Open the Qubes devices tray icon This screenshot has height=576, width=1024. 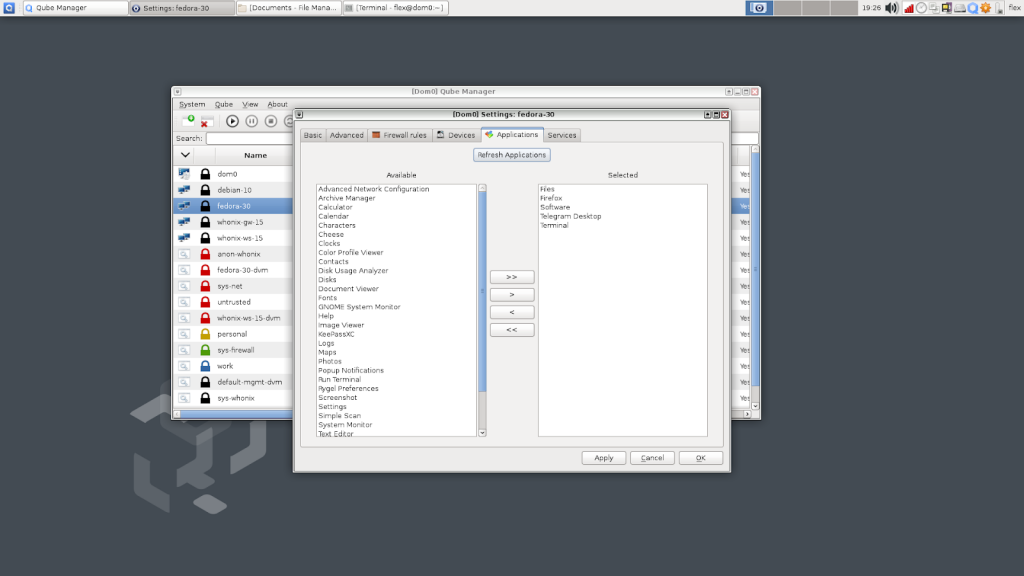[x=946, y=8]
